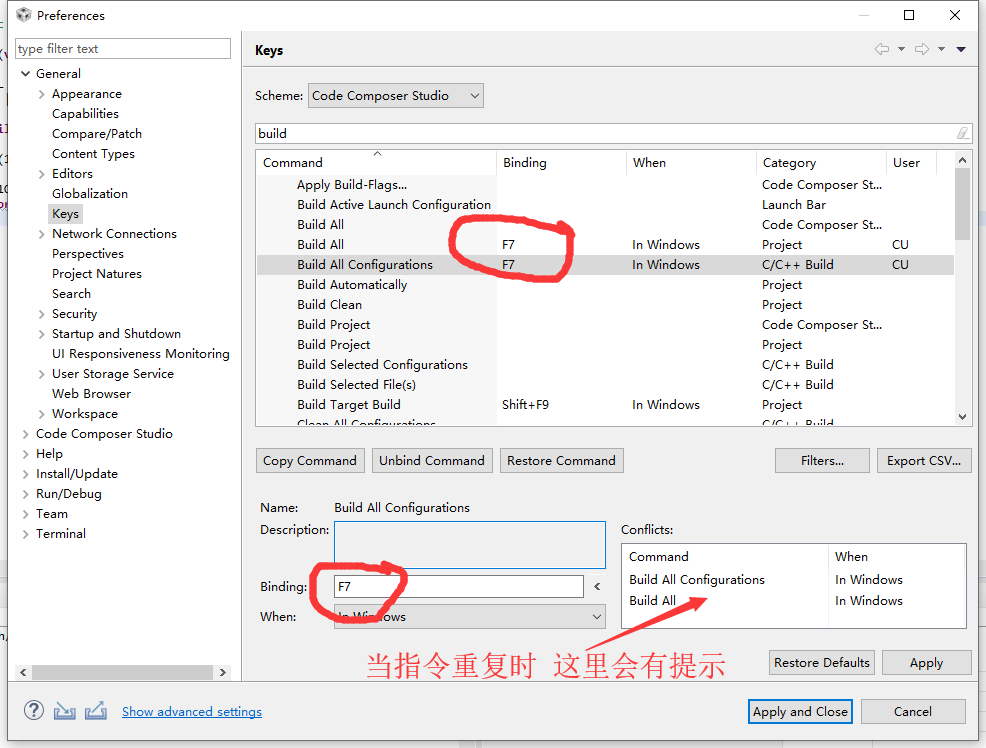
Task: Open the Scheme combo box
Action: click(396, 96)
